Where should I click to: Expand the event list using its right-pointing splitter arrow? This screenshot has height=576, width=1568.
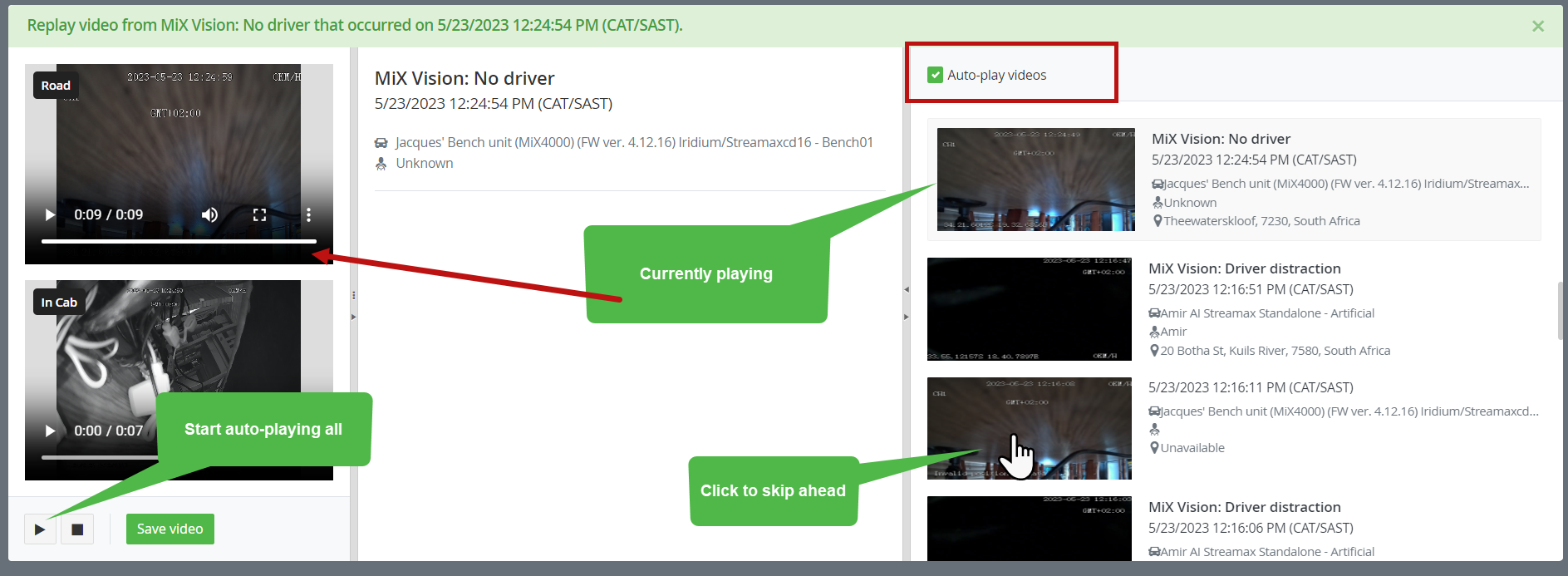tap(907, 317)
